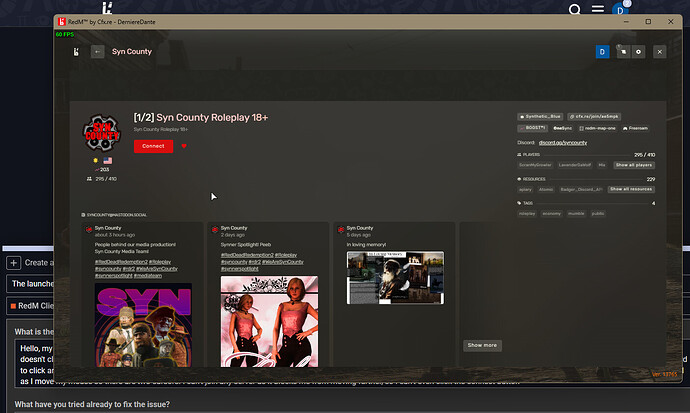The image size is (690, 413).
Task: Click the Badger_Discord_API resource chip
Action: tap(581, 190)
